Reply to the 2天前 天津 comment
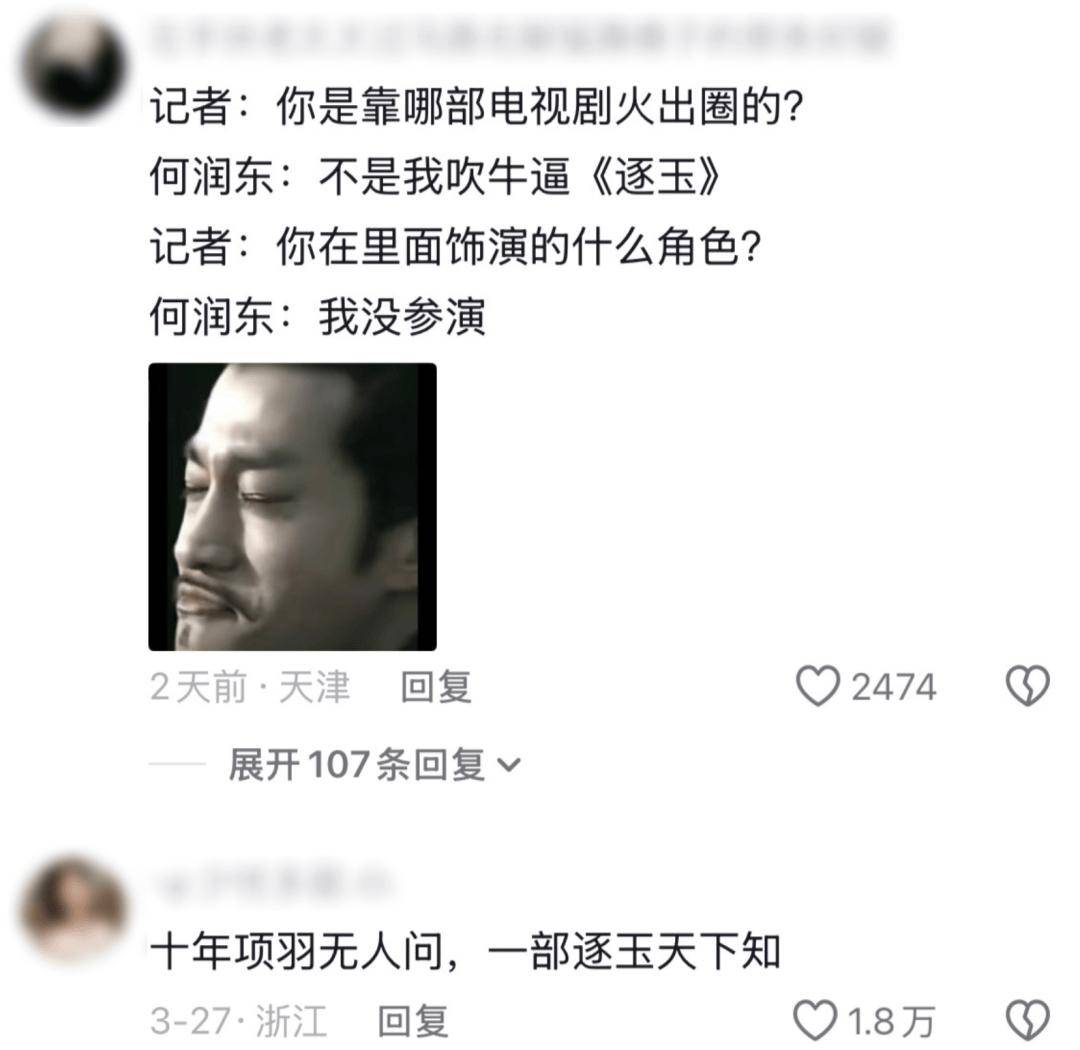This screenshot has width=1080, height=1050. click(x=436, y=687)
